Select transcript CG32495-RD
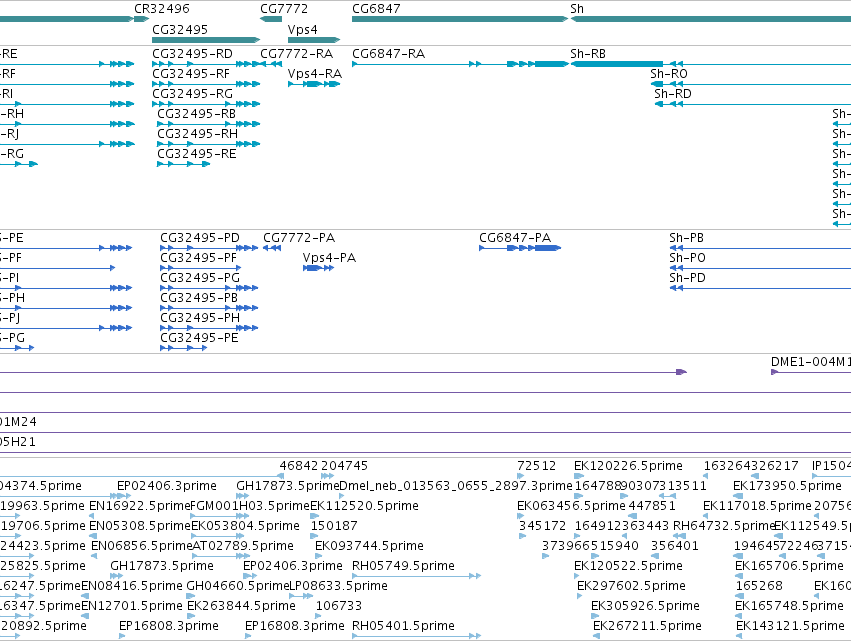 point(192,54)
